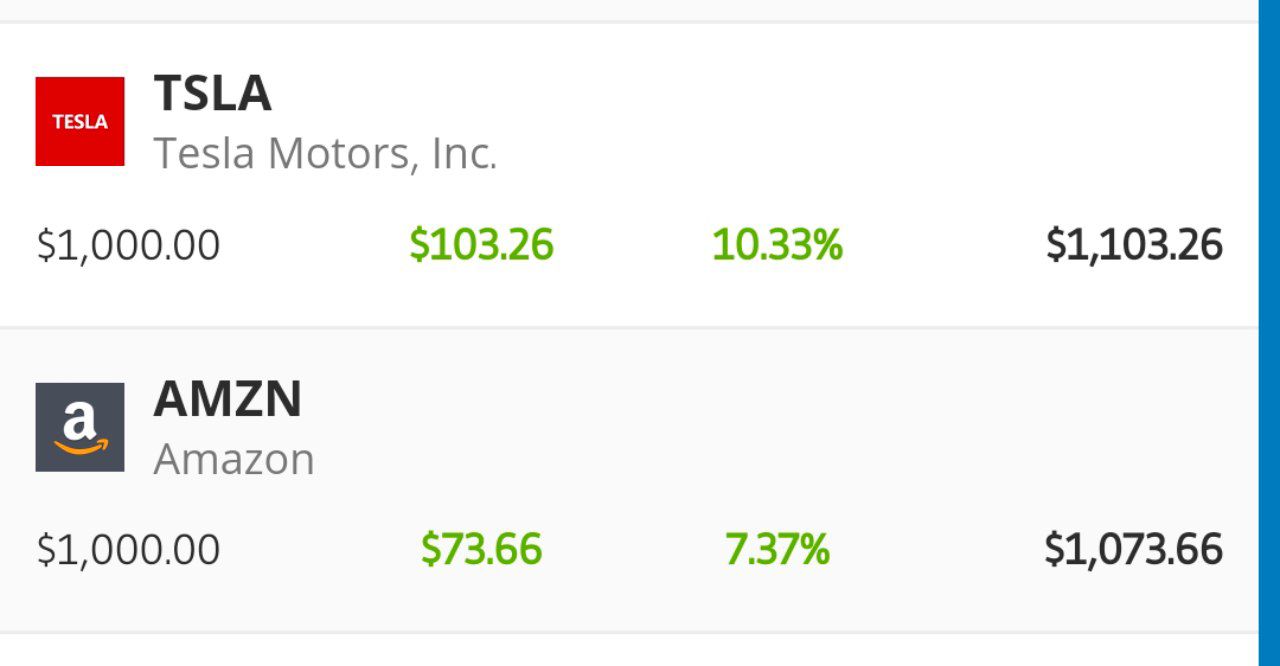1280x666 pixels.
Task: Select the gray AMZN holdings row background
Action: click(628, 480)
